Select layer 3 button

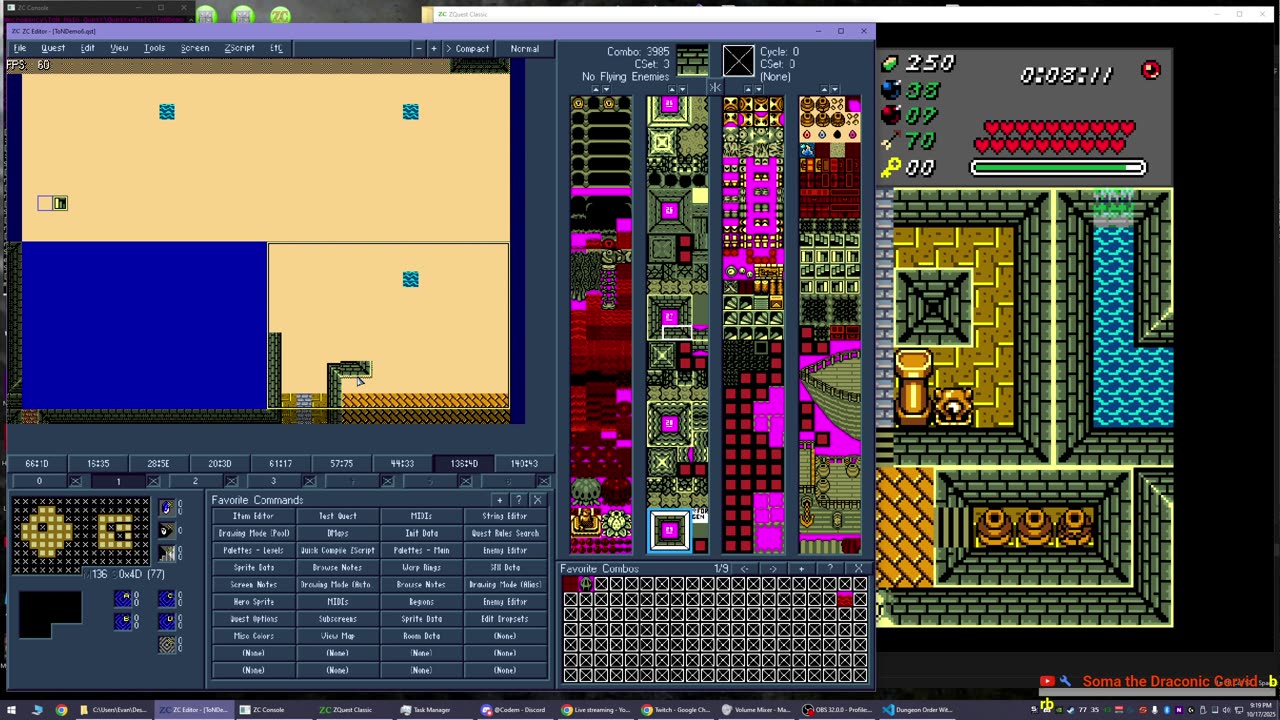[273, 481]
